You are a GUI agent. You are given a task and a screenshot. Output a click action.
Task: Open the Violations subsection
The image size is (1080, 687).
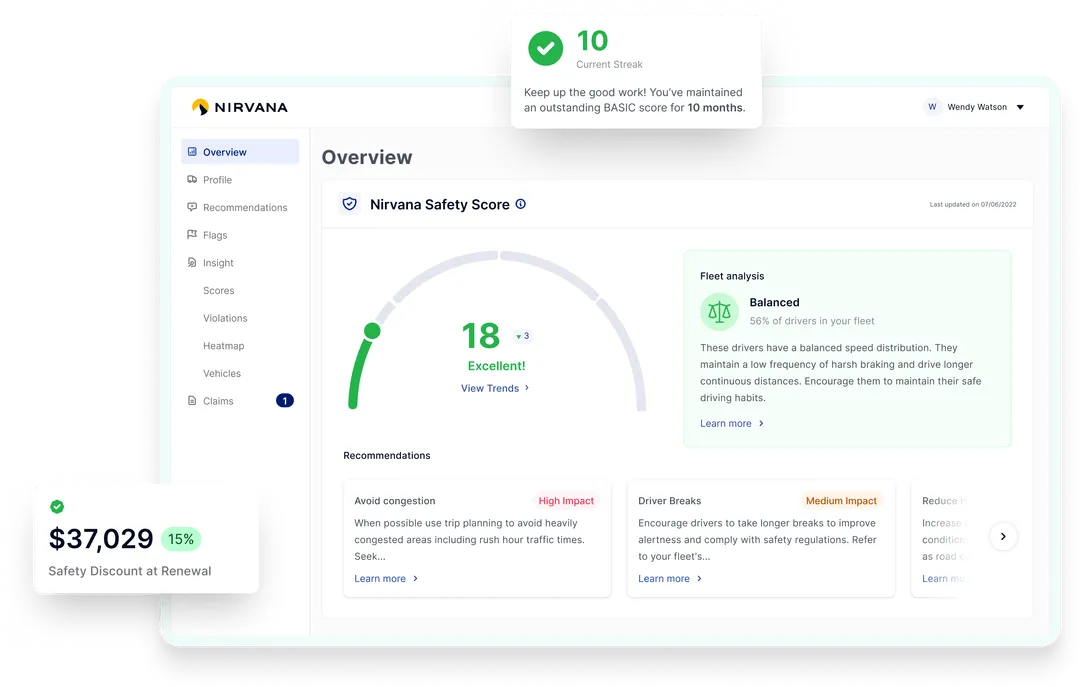pyautogui.click(x=224, y=317)
